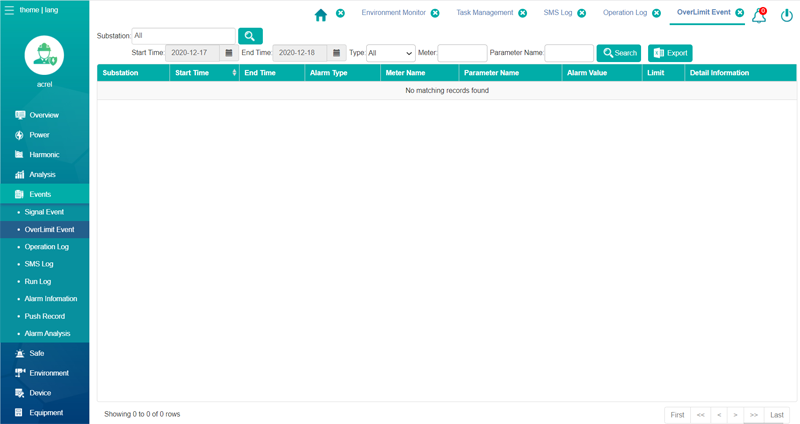800x424 pixels.
Task: Go to the Last page button
Action: [x=776, y=414]
